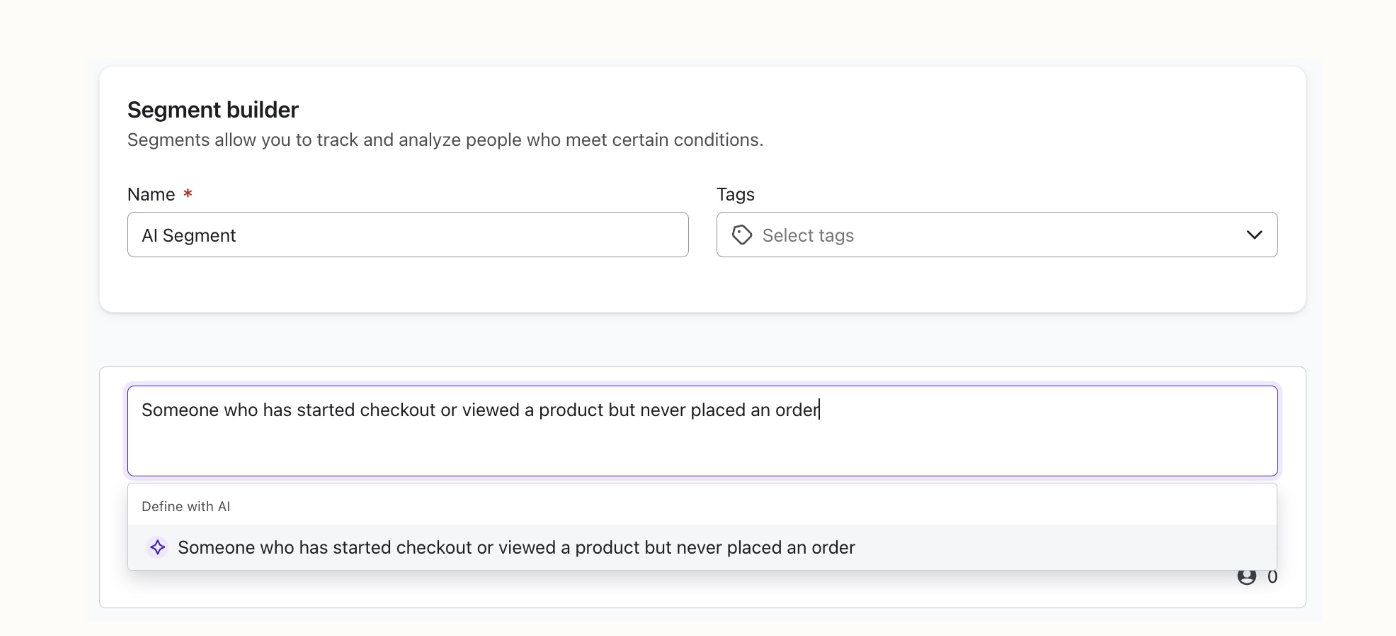Open the Select tags combo box
1396x636 pixels.
coord(996,235)
